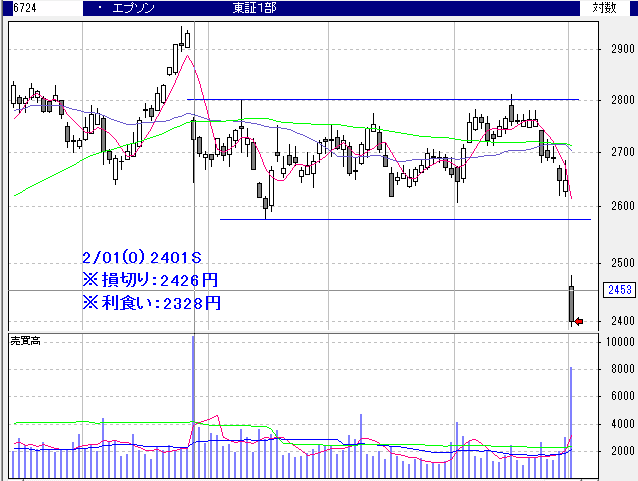638x481 pixels.
Task: Select the upper resistance line at 2800
Action: [x=380, y=100]
